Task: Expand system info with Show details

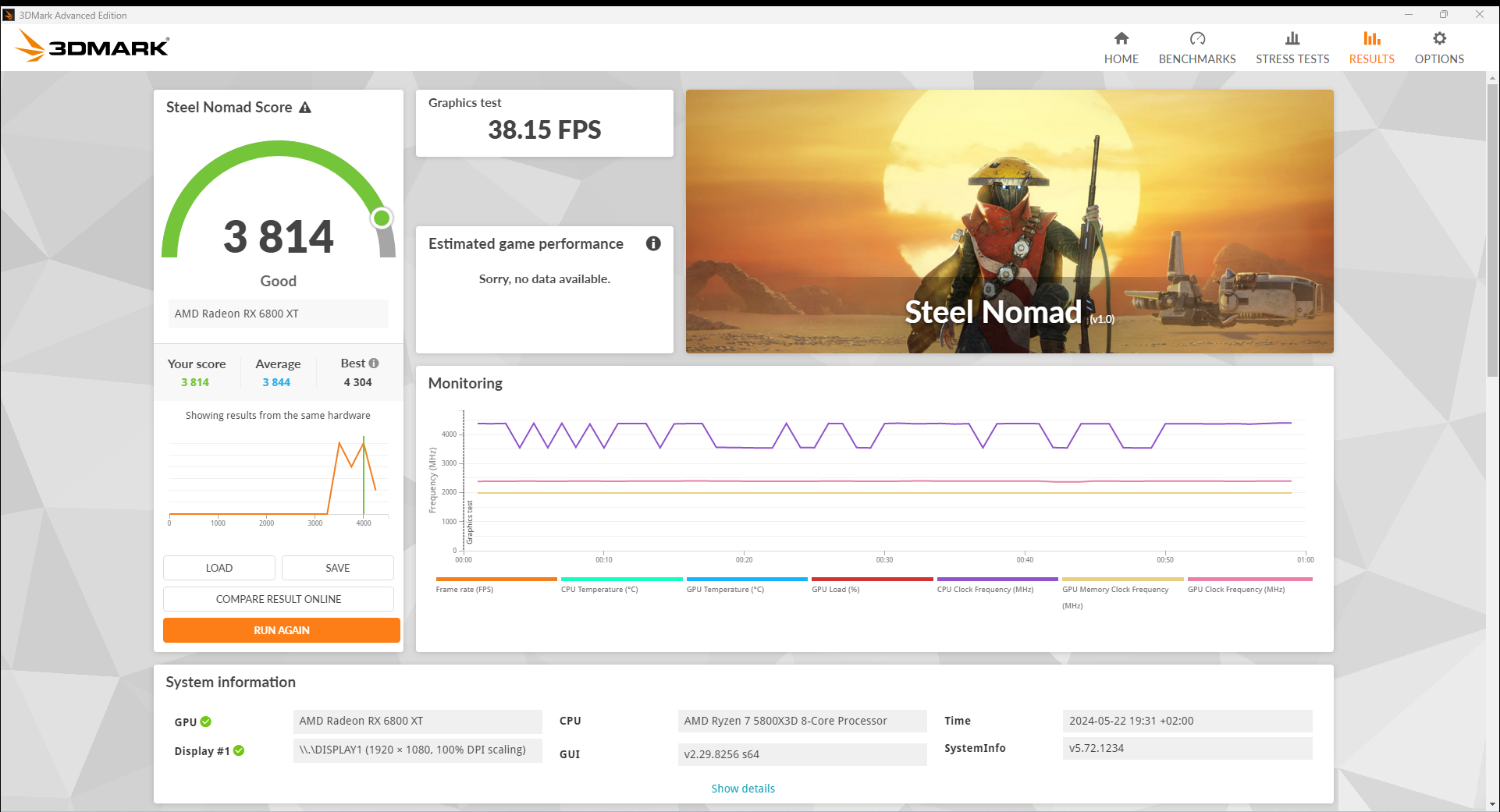Action: [x=743, y=789]
